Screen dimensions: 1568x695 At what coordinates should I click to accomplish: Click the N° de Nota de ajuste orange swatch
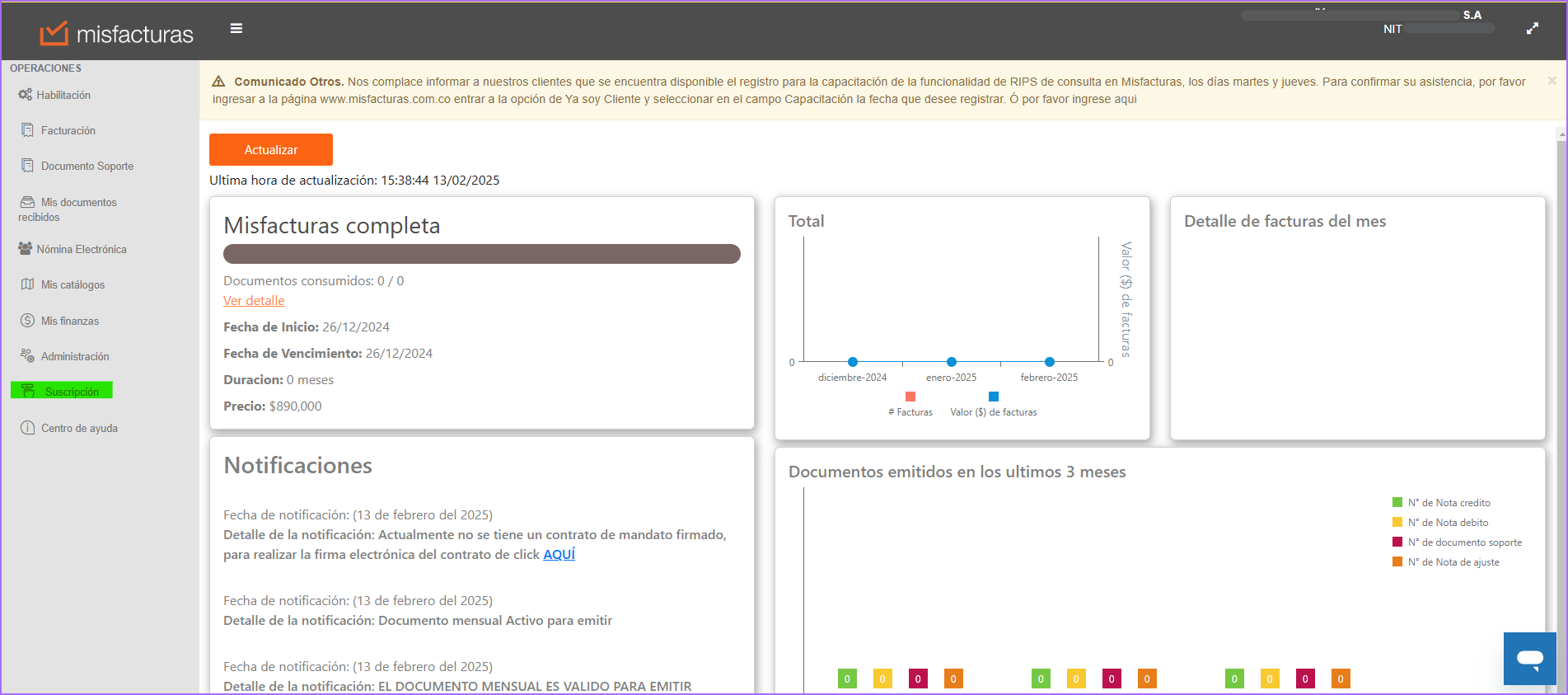1397,561
